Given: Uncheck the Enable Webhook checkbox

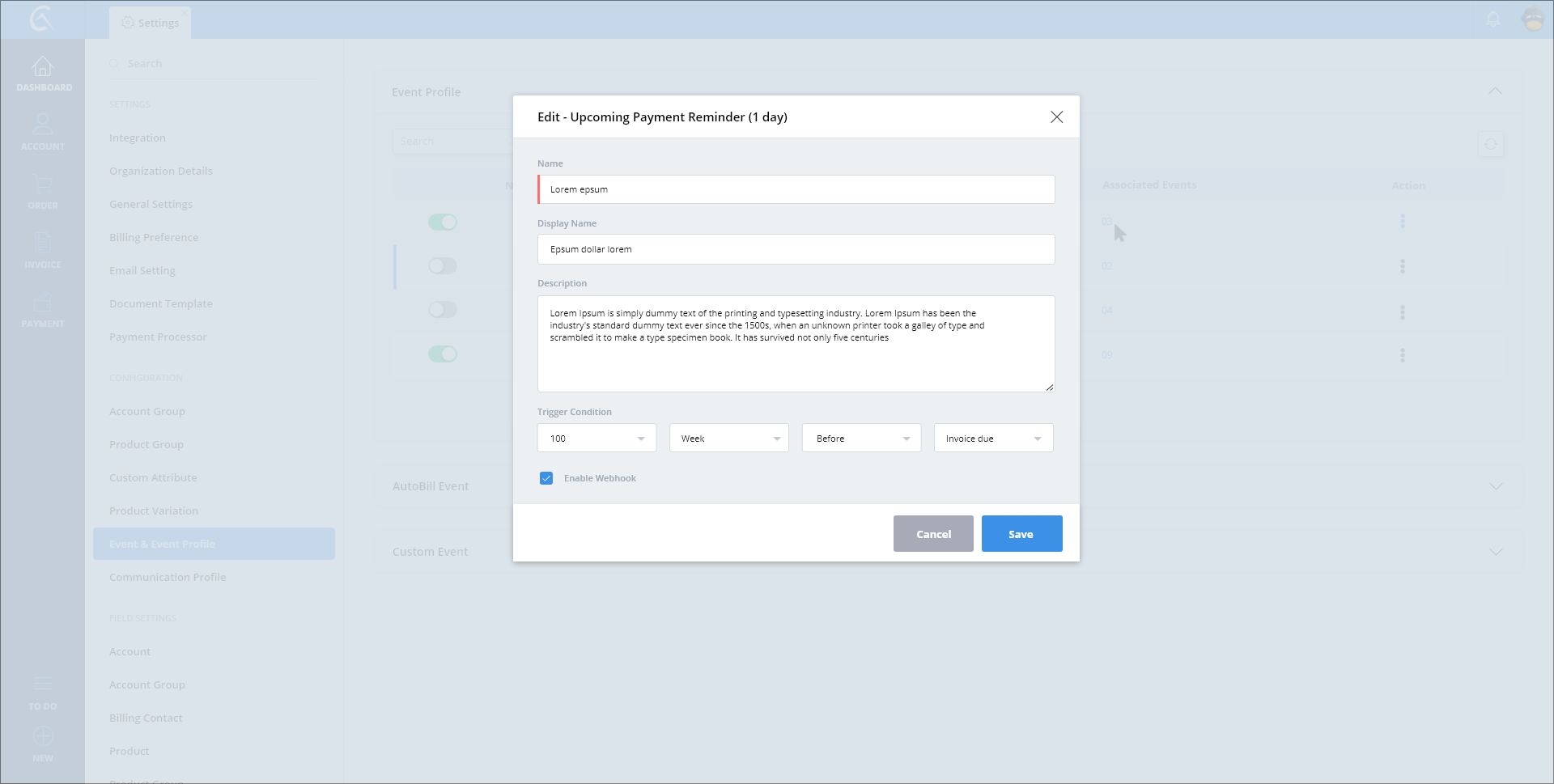Looking at the screenshot, I should tap(546, 478).
